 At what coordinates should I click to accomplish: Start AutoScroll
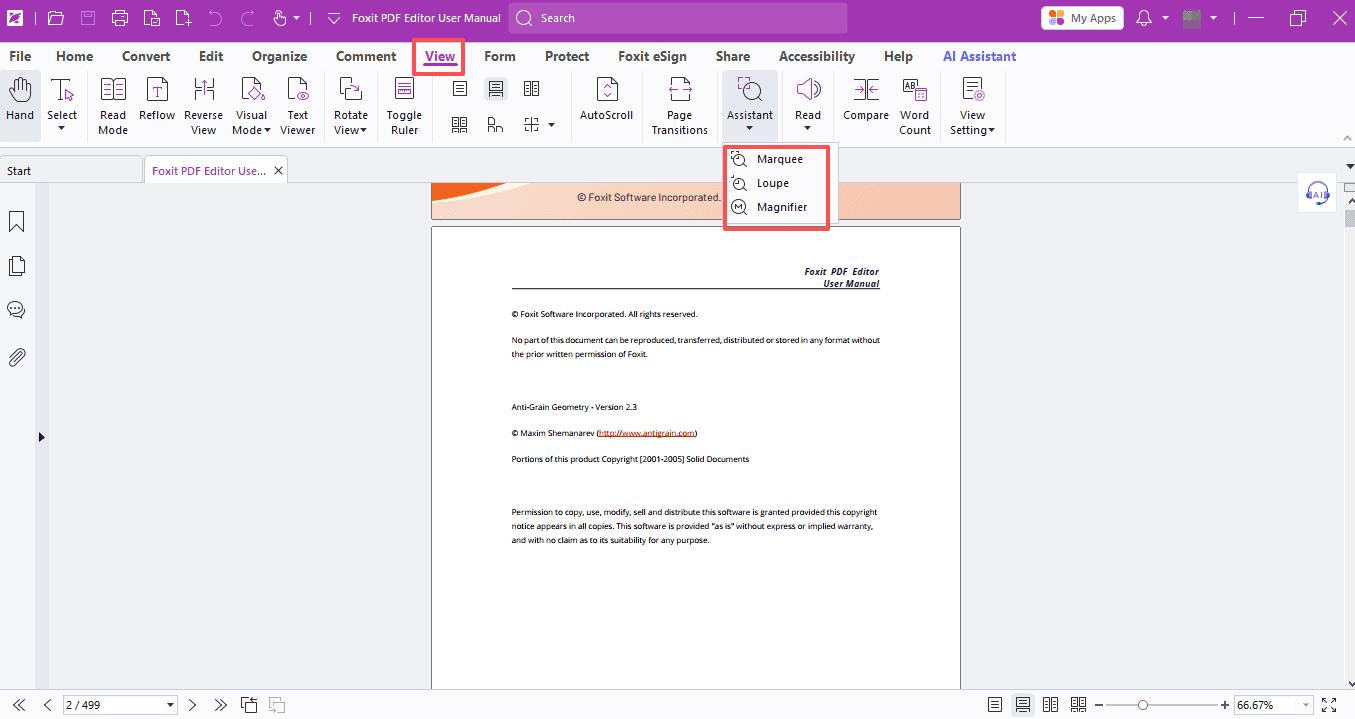click(606, 100)
